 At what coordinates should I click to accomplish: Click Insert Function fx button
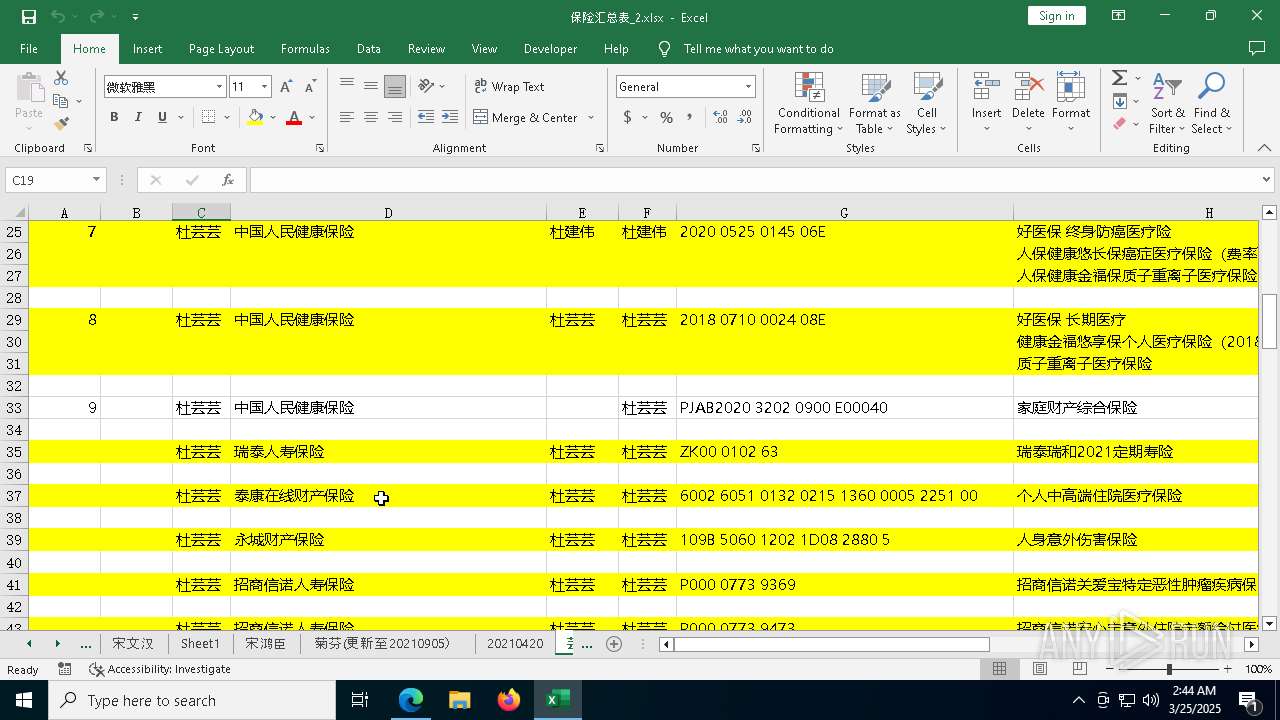(228, 180)
